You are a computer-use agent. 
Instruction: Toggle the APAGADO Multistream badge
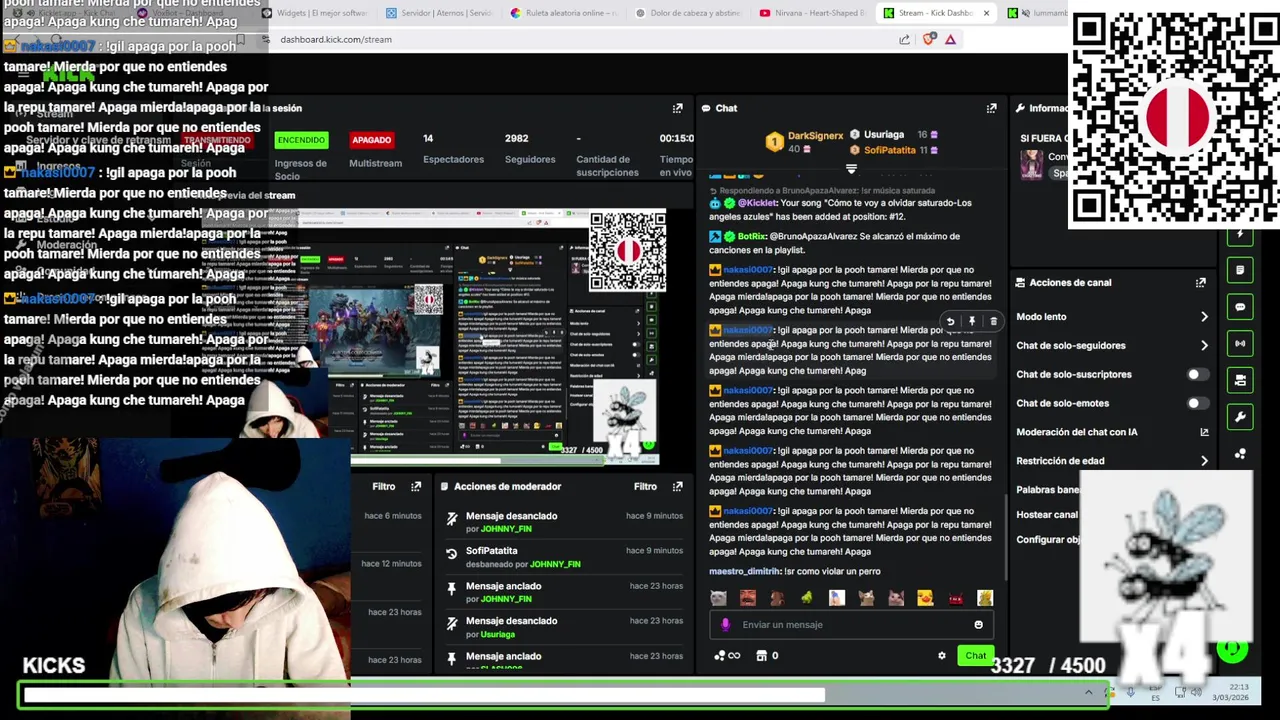pyautogui.click(x=371, y=140)
